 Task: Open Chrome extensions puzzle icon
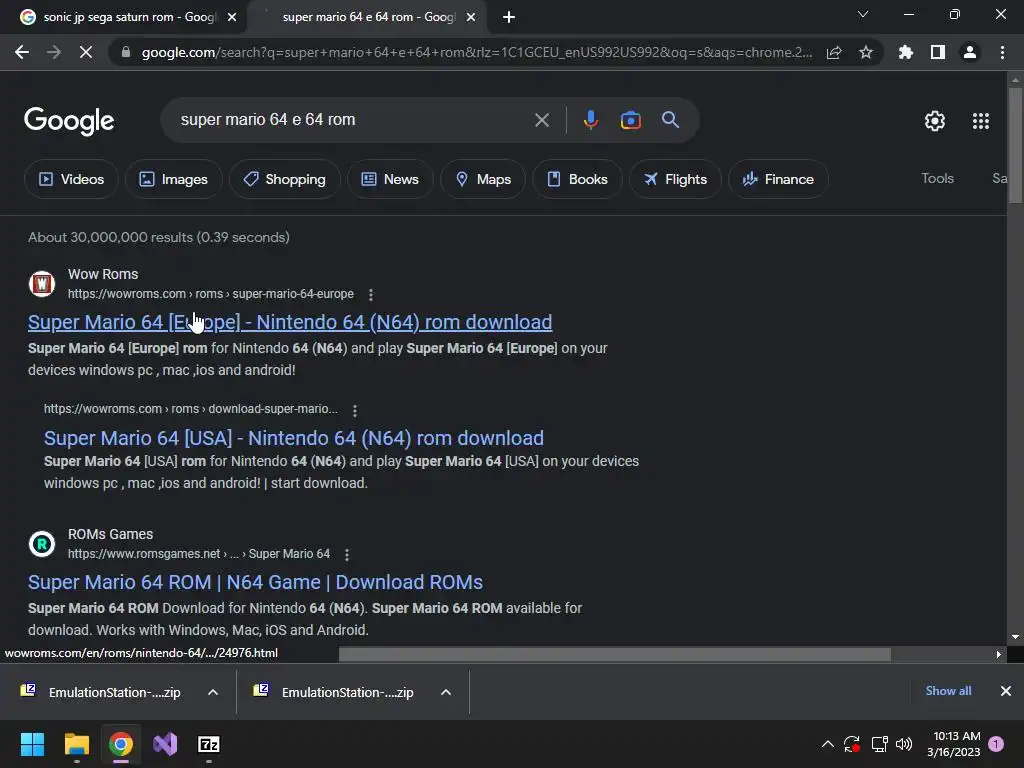(906, 52)
